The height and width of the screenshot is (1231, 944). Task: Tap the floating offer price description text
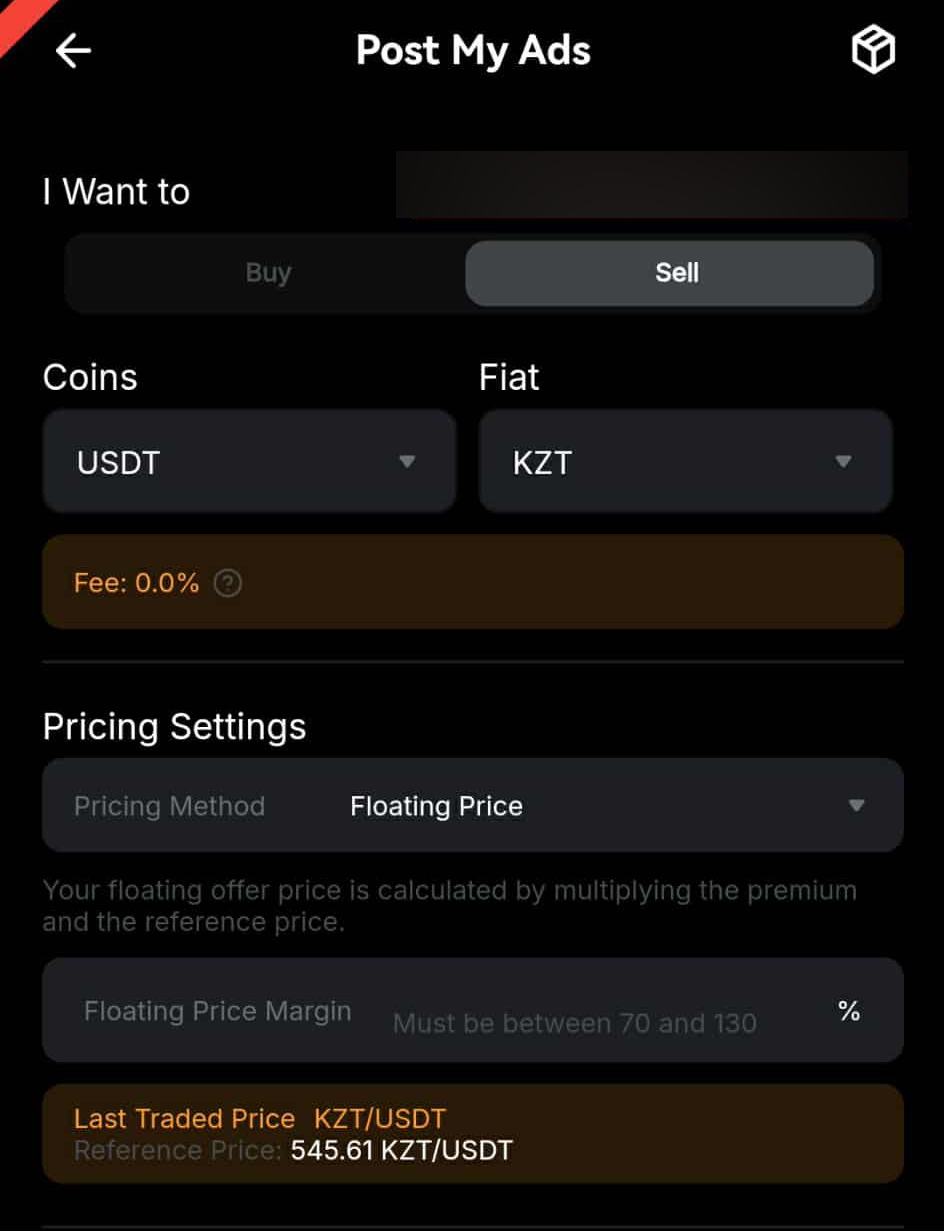pyautogui.click(x=449, y=905)
